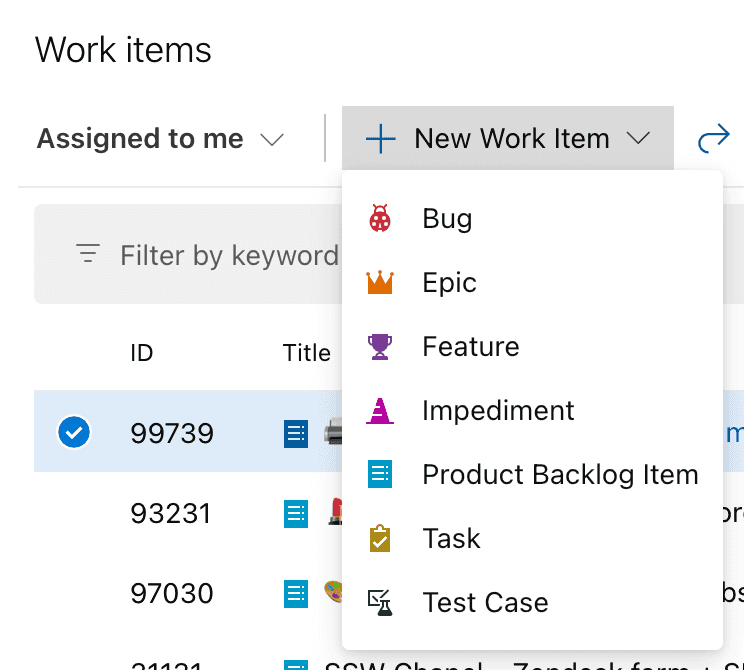Click the Test Case flask icon

tap(380, 602)
